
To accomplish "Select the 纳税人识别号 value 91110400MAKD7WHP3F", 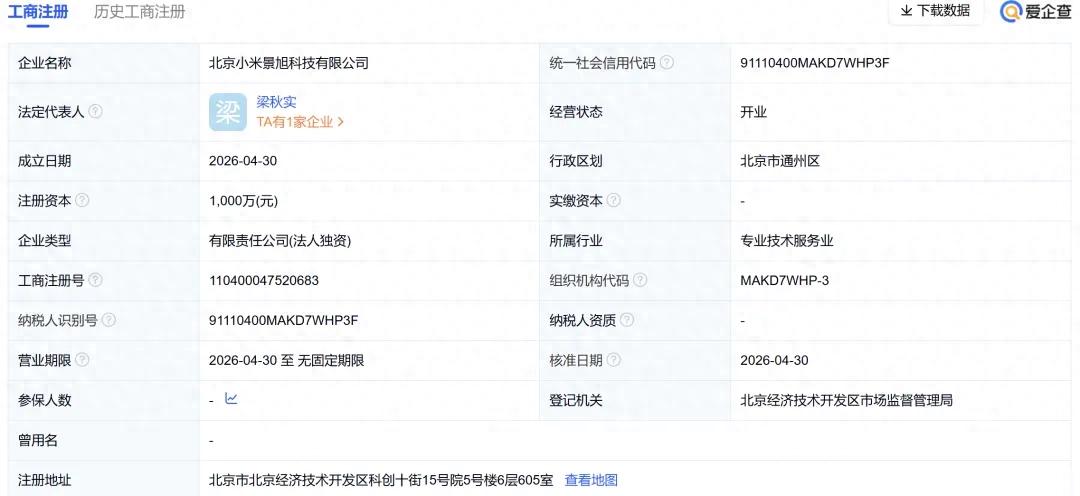I will click(284, 320).
